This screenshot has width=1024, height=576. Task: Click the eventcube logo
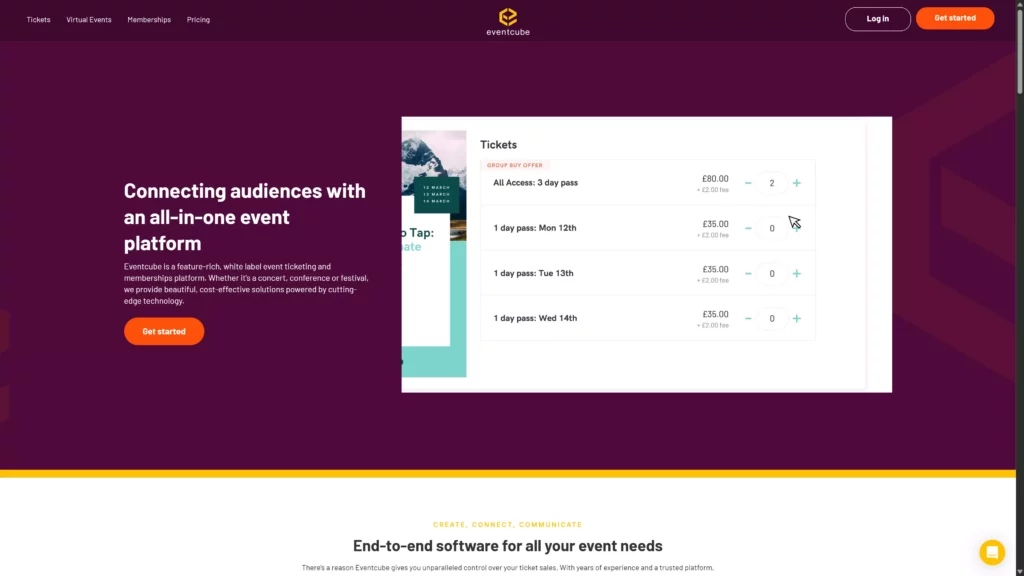point(508,22)
